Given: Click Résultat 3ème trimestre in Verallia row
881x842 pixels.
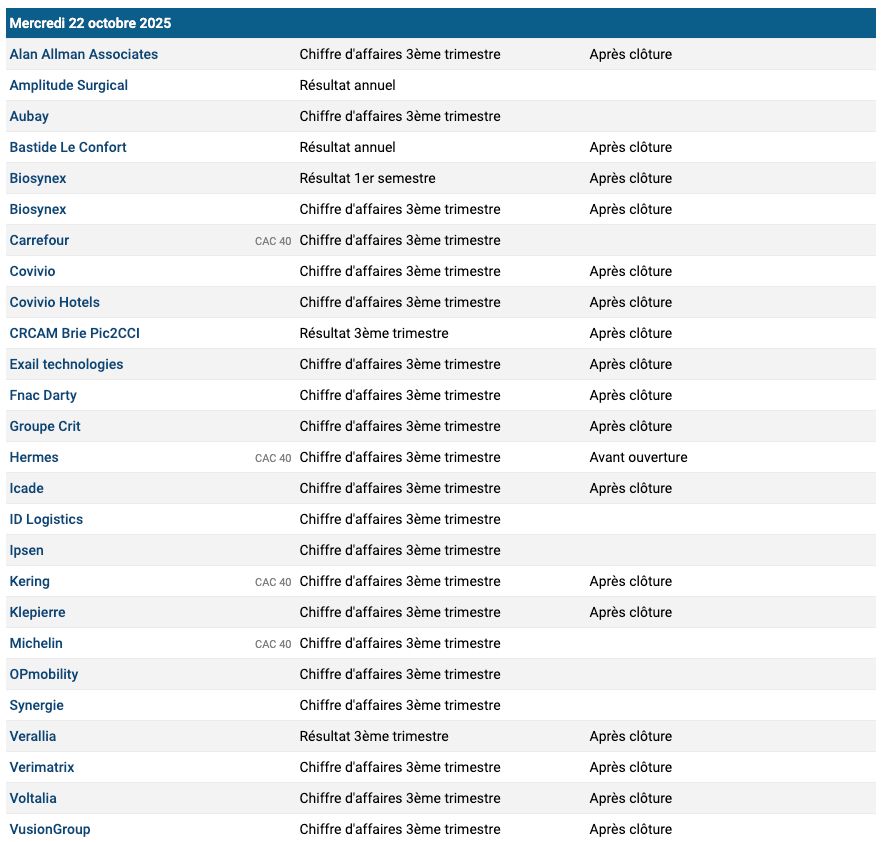Looking at the screenshot, I should pos(374,736).
